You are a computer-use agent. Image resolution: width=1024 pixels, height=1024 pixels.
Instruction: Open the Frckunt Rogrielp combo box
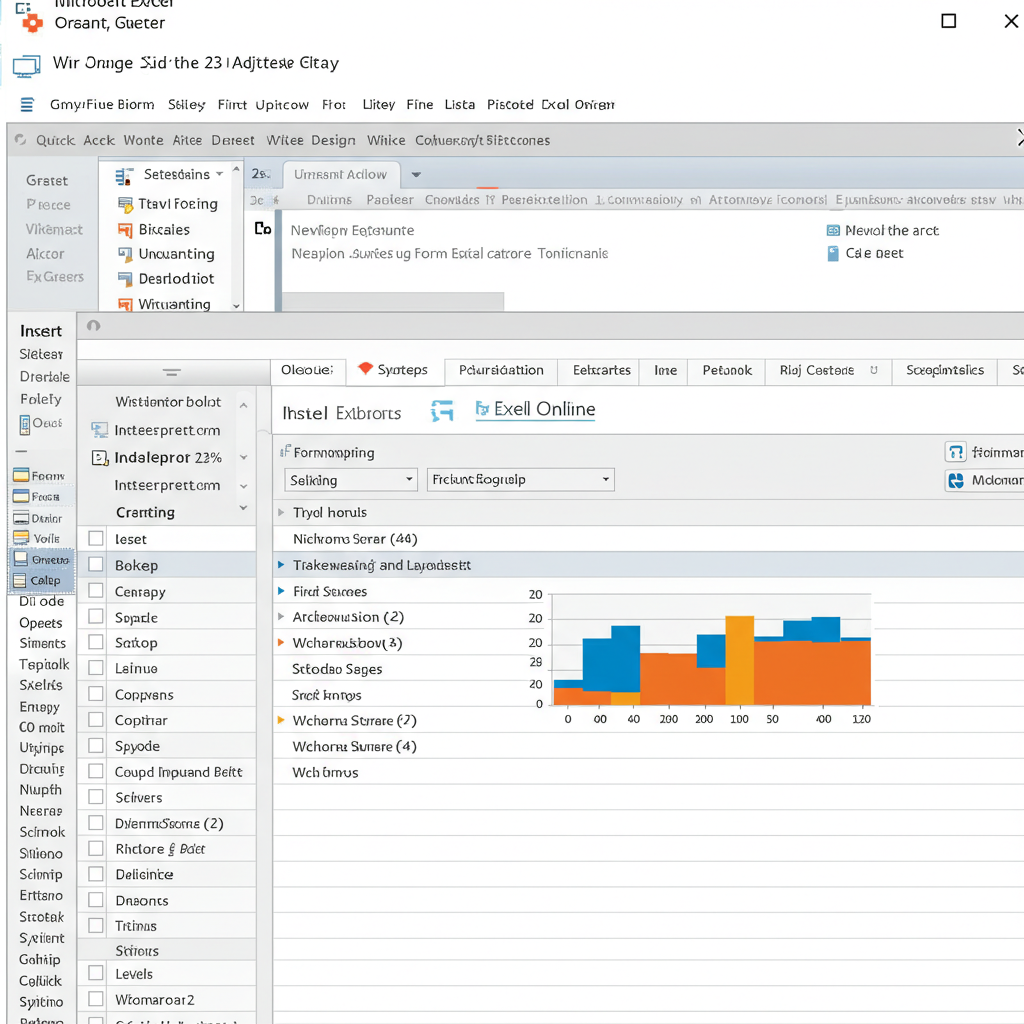click(520, 480)
